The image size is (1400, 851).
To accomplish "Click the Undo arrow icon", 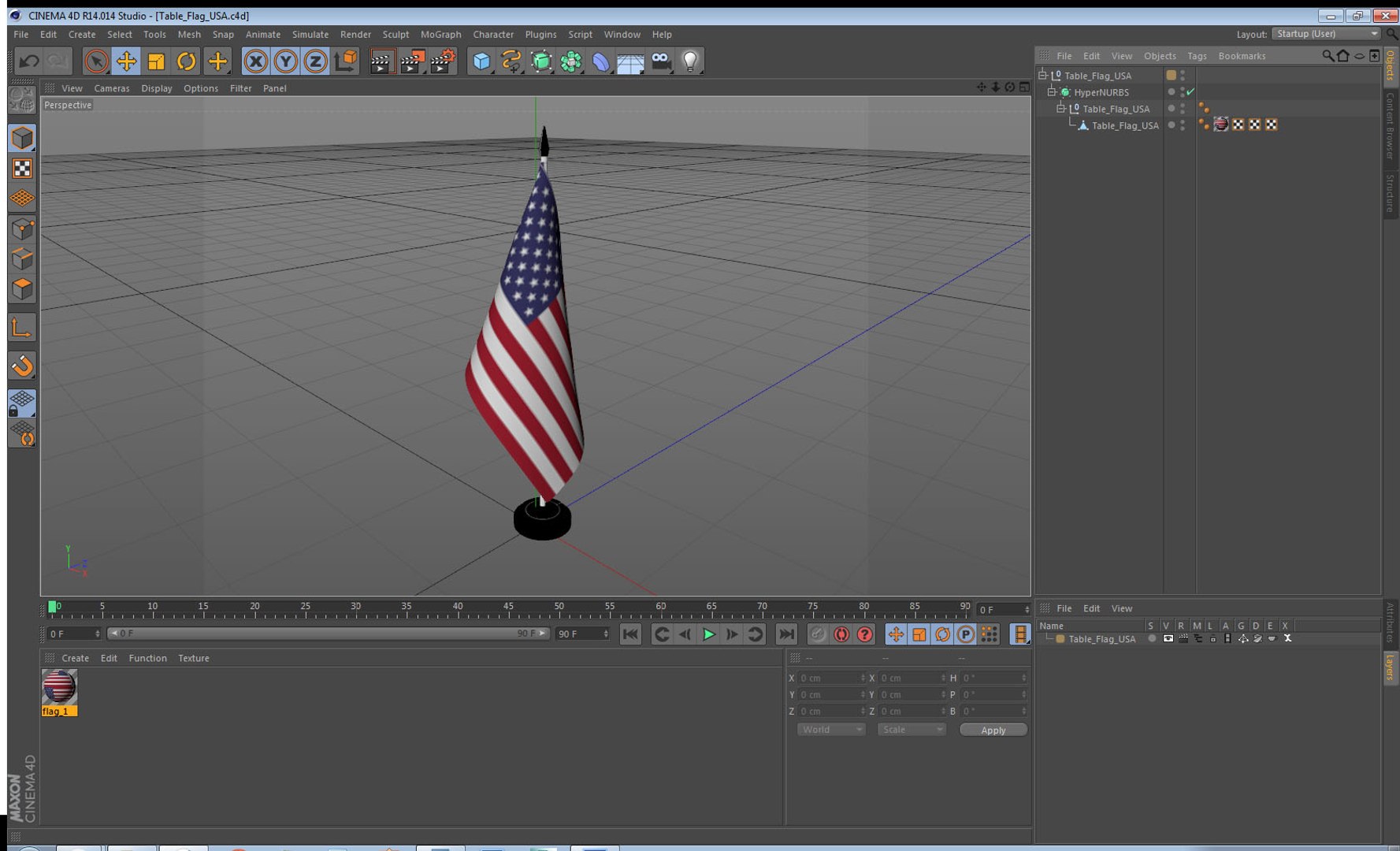I will pyautogui.click(x=29, y=61).
